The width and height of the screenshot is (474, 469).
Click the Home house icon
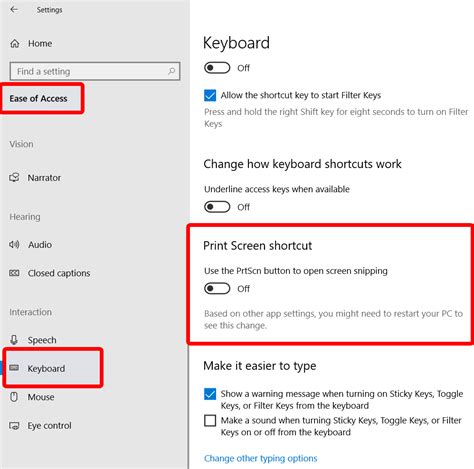(15, 43)
